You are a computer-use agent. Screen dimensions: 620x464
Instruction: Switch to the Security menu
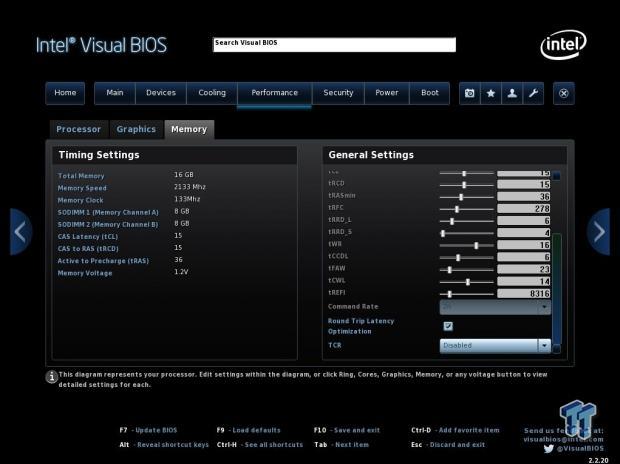(x=338, y=93)
